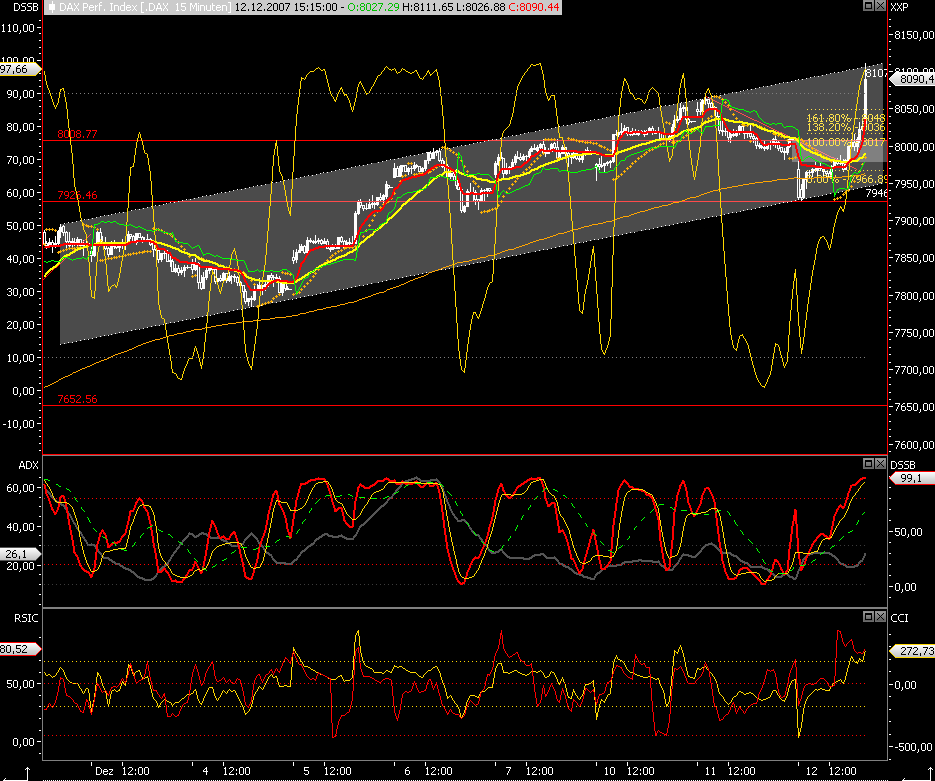Click the DSSB label right of the ADX panel
Image resolution: width=935 pixels, height=781 pixels.
[902, 465]
